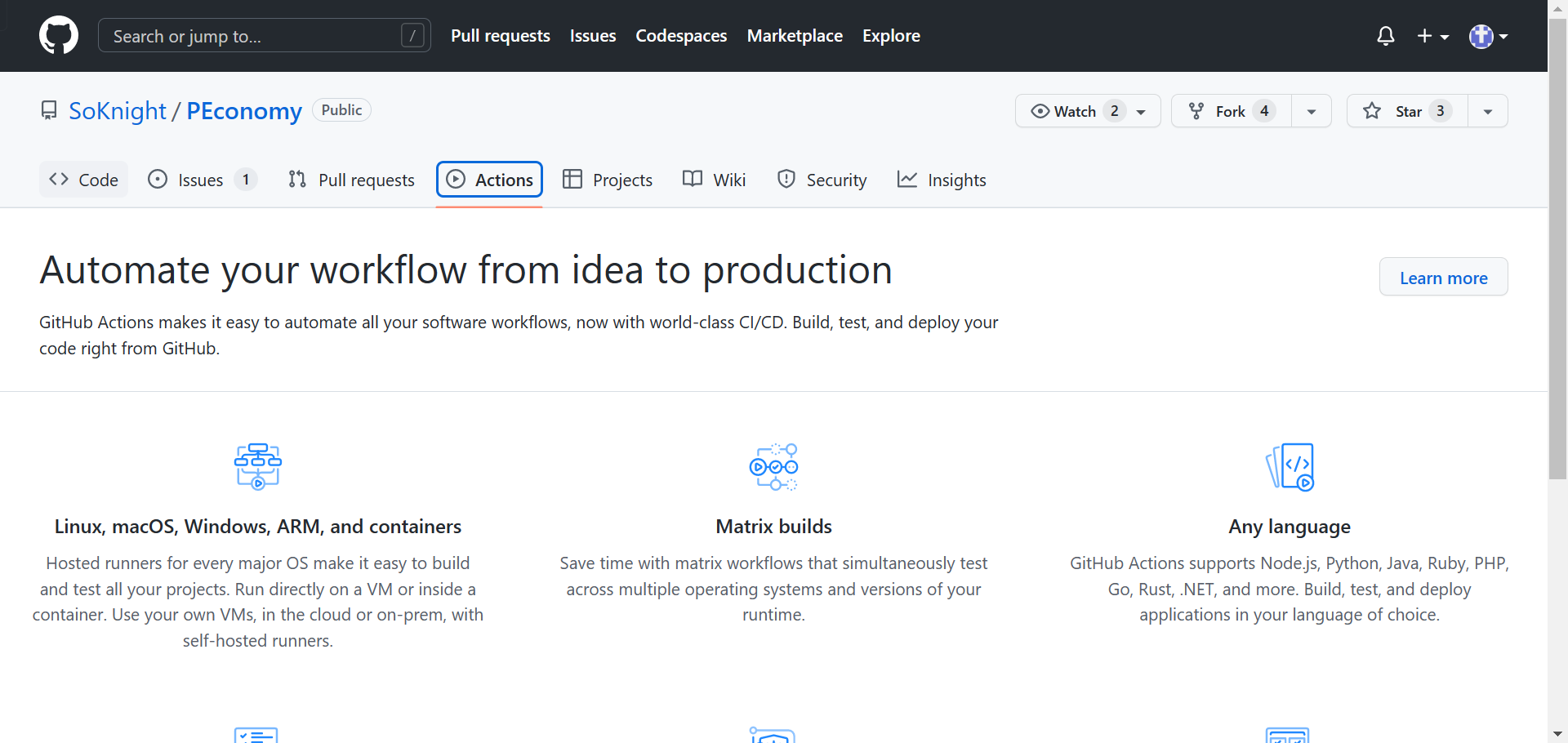Open the user avatar menu

[x=1488, y=36]
